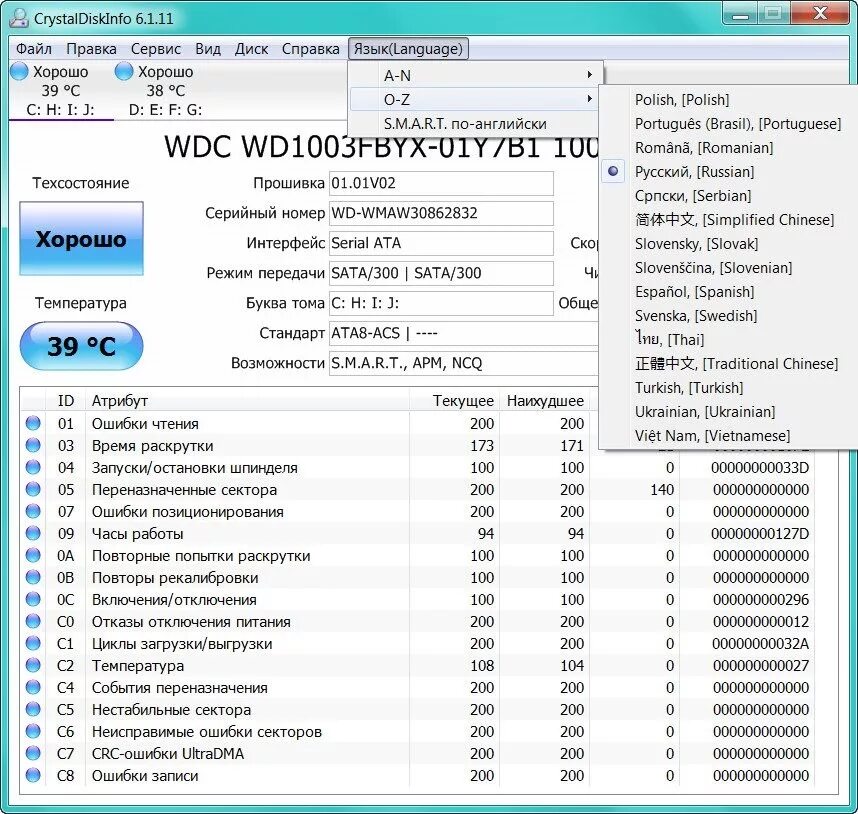Click the ID column header
858x814 pixels.
click(65, 400)
